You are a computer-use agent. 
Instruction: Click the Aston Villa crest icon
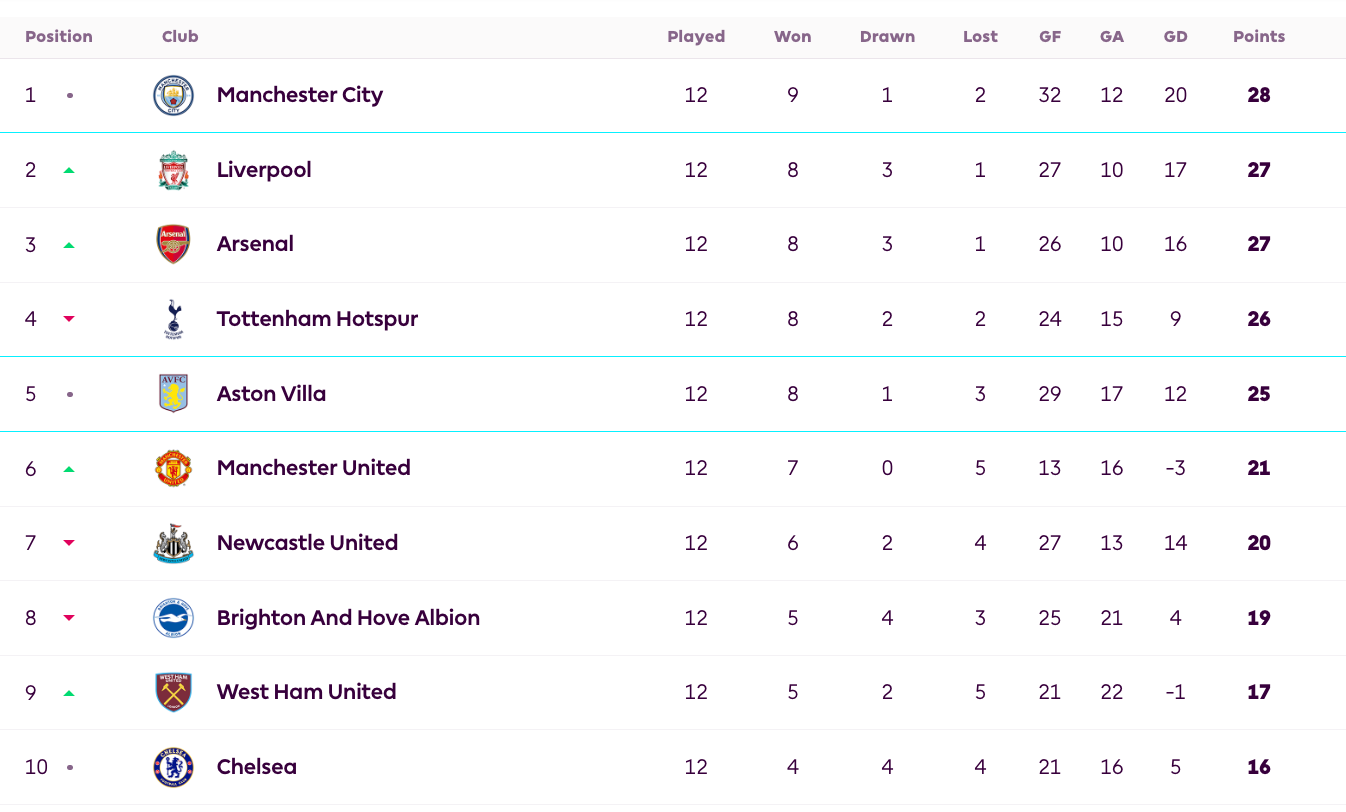[173, 394]
